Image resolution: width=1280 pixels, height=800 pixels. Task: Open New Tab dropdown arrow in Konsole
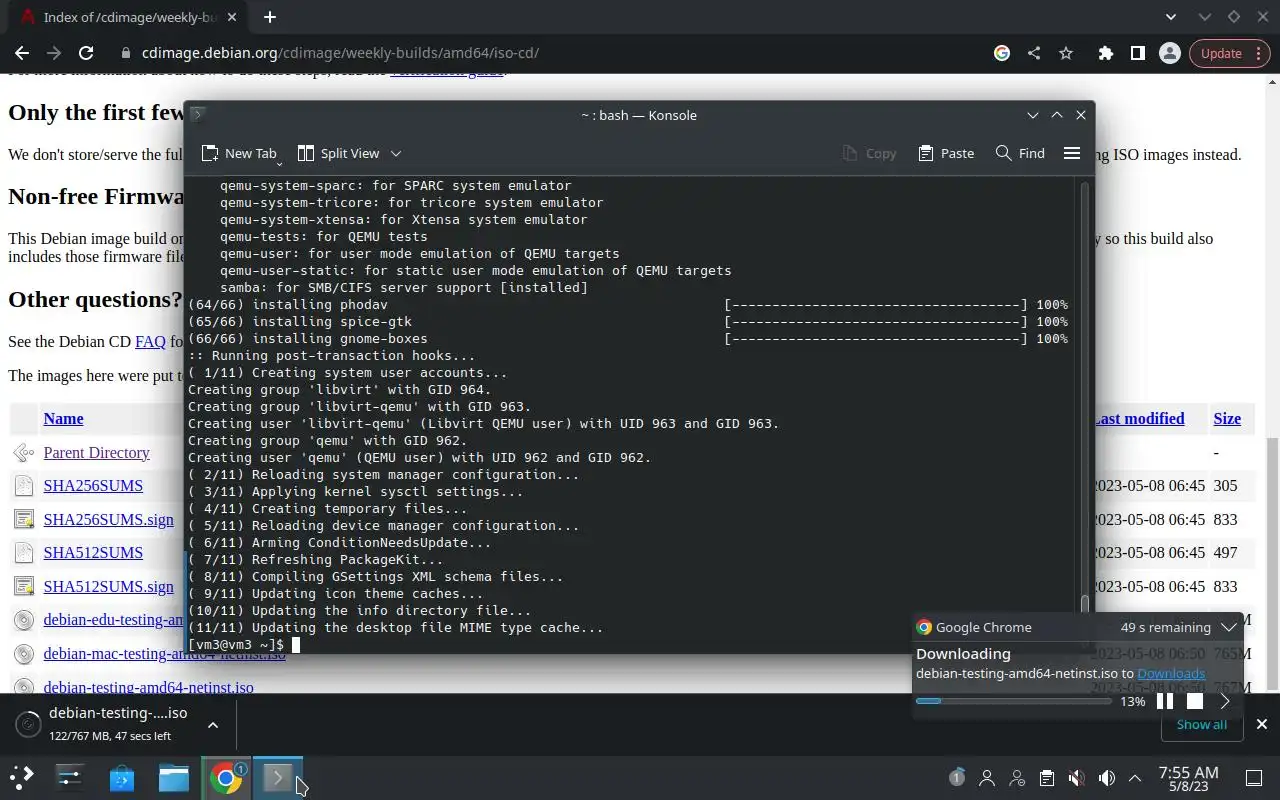(279, 162)
